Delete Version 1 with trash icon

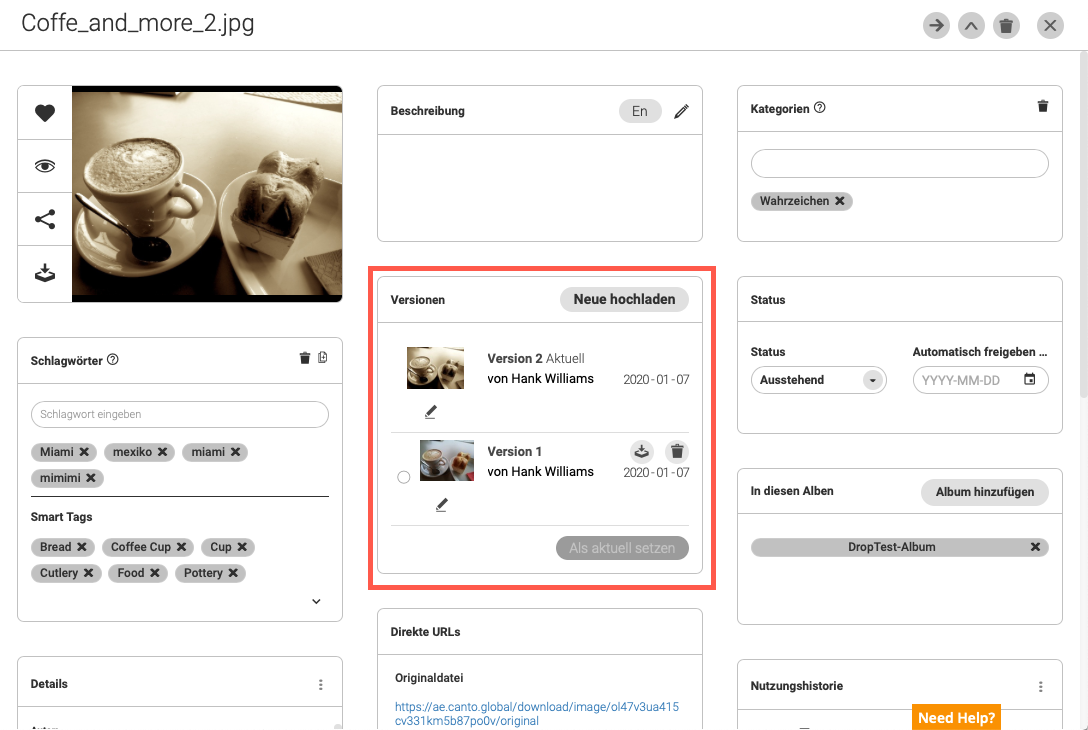(x=677, y=452)
